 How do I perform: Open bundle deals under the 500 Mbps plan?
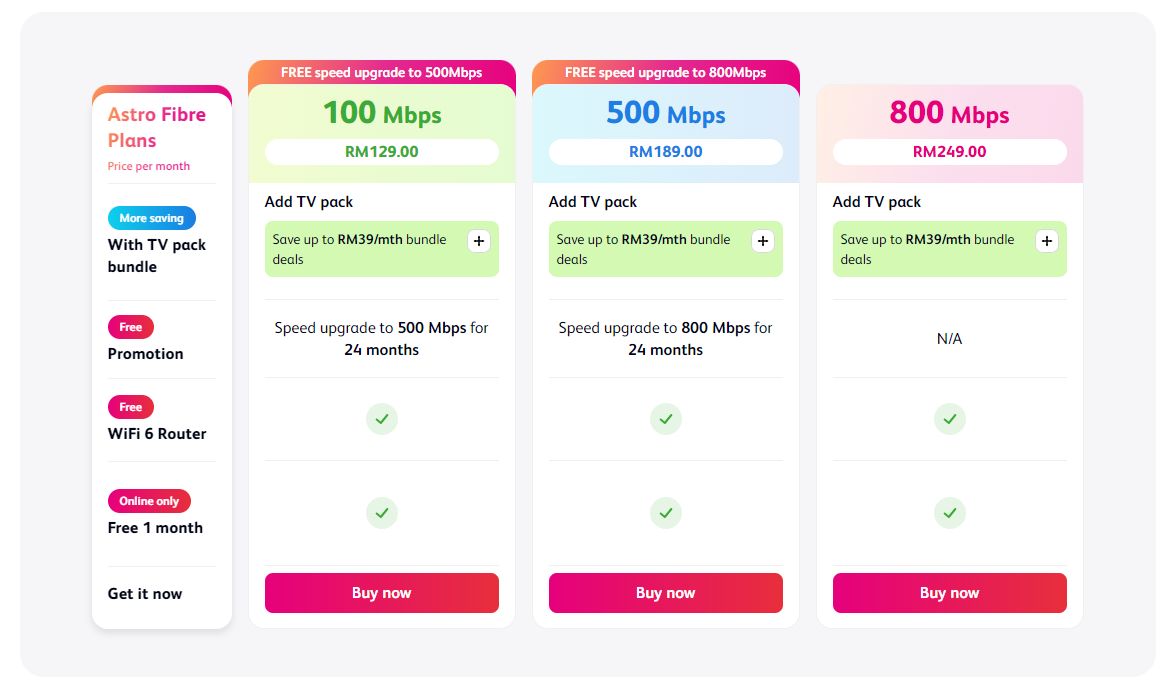pos(762,241)
